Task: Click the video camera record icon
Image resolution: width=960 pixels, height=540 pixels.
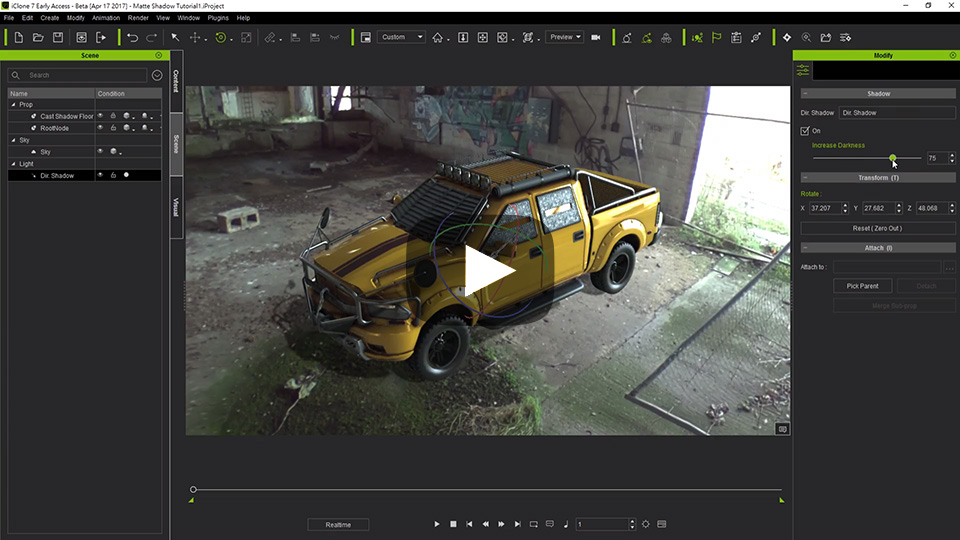Action: pos(596,37)
